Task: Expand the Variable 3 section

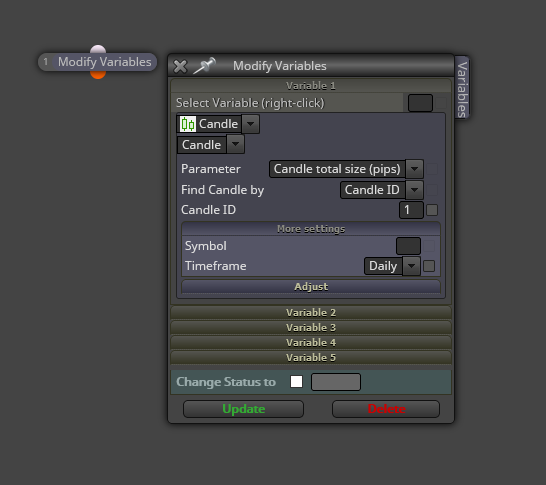Action: click(x=311, y=327)
